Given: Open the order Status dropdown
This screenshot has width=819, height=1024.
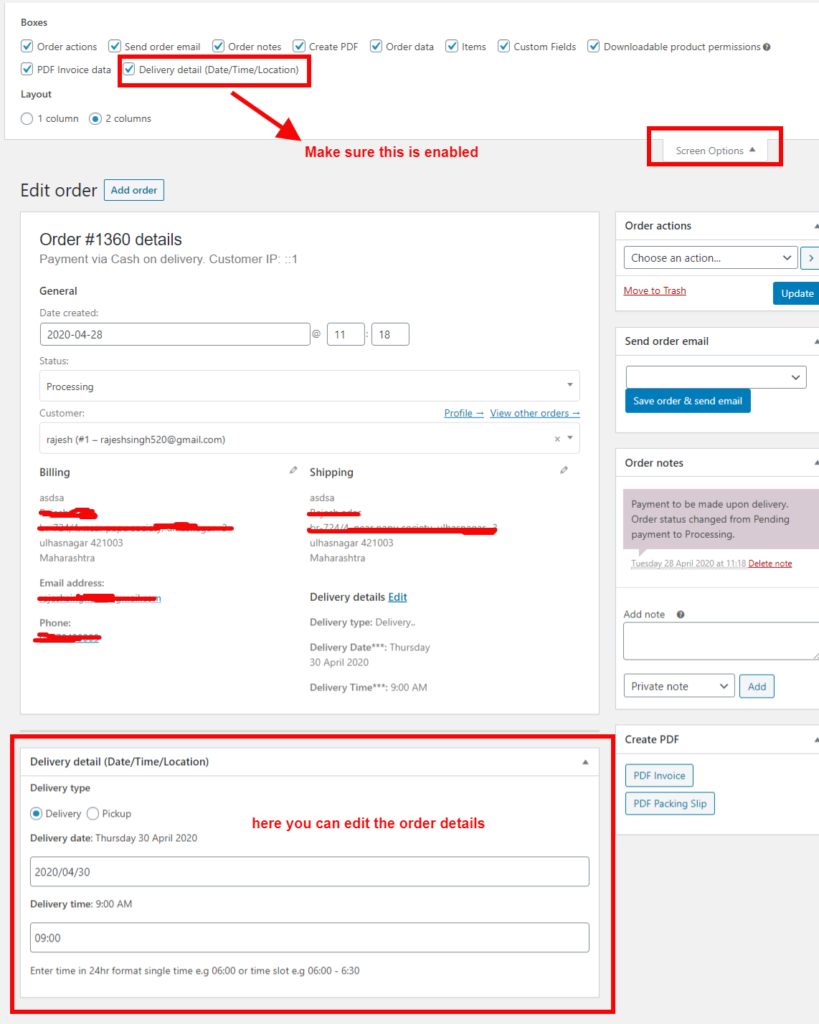Looking at the screenshot, I should (309, 386).
